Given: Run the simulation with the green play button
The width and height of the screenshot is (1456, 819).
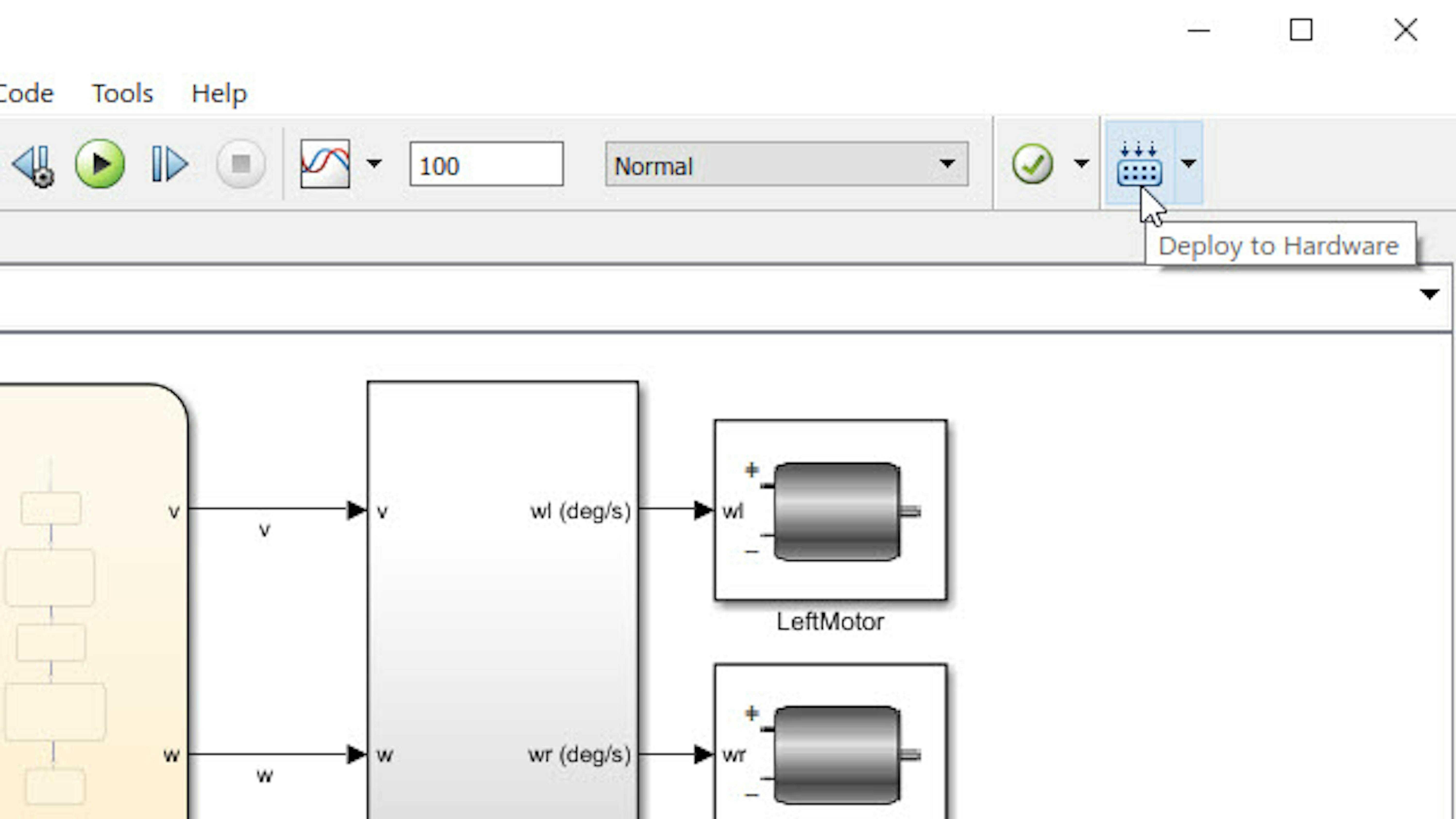Looking at the screenshot, I should [100, 164].
